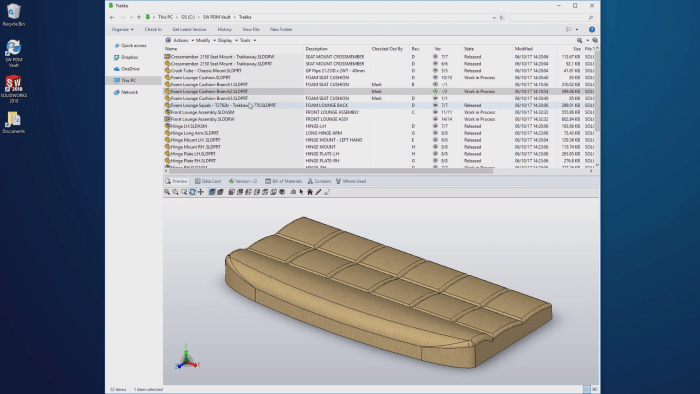Click the foam cushion 3D preview model

pyautogui.click(x=388, y=292)
